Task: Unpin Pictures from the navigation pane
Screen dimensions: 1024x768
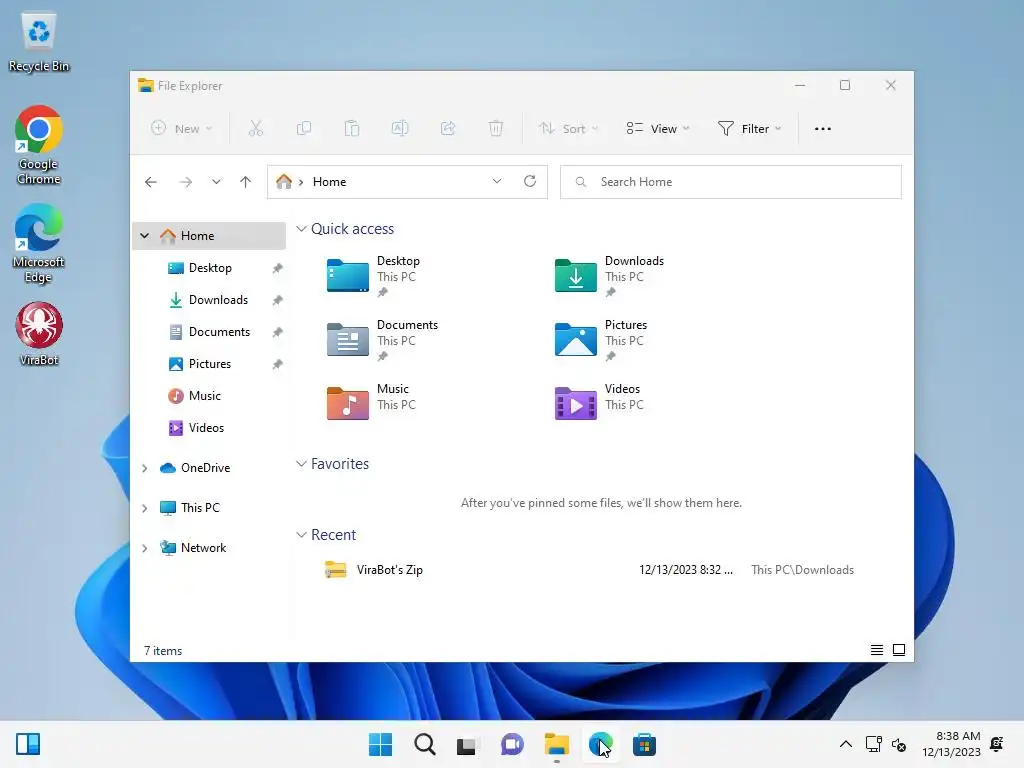Action: click(x=278, y=364)
